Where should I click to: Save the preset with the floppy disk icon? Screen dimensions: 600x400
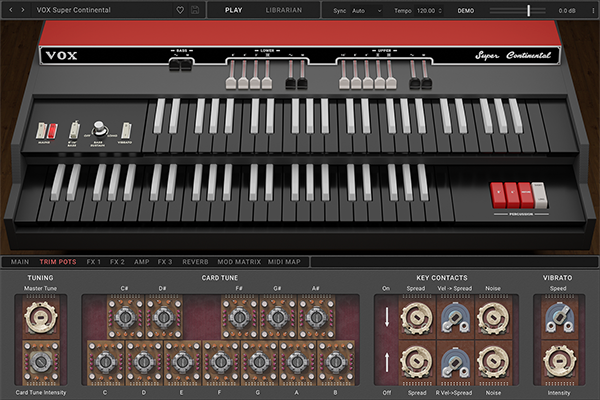(195, 10)
